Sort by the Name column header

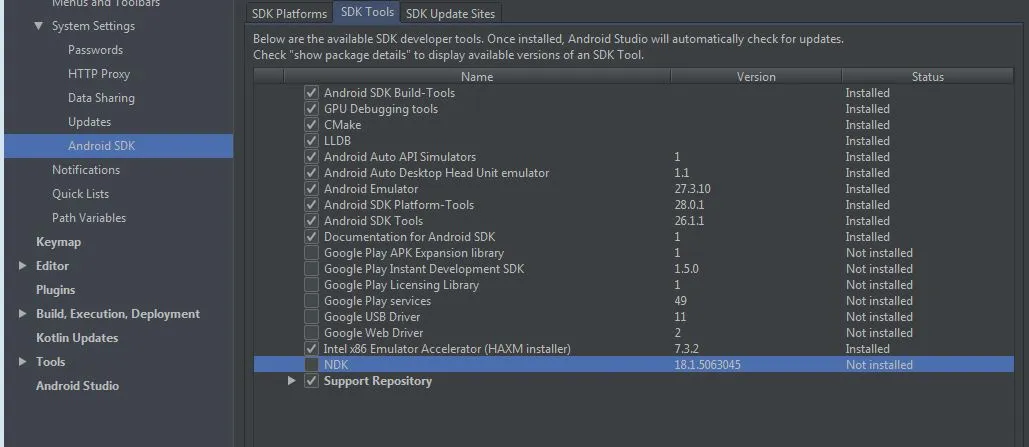476,77
